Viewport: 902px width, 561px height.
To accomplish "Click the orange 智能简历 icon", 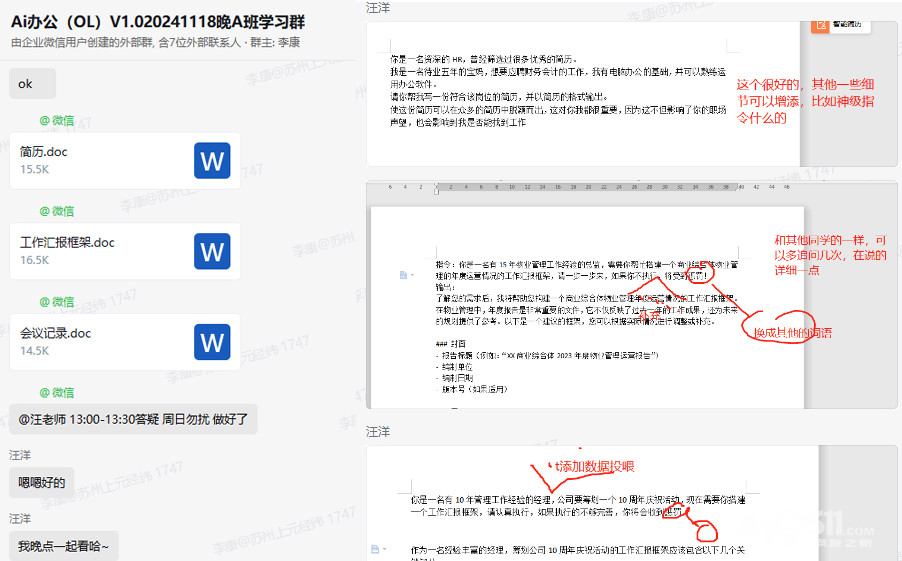I will 821,23.
